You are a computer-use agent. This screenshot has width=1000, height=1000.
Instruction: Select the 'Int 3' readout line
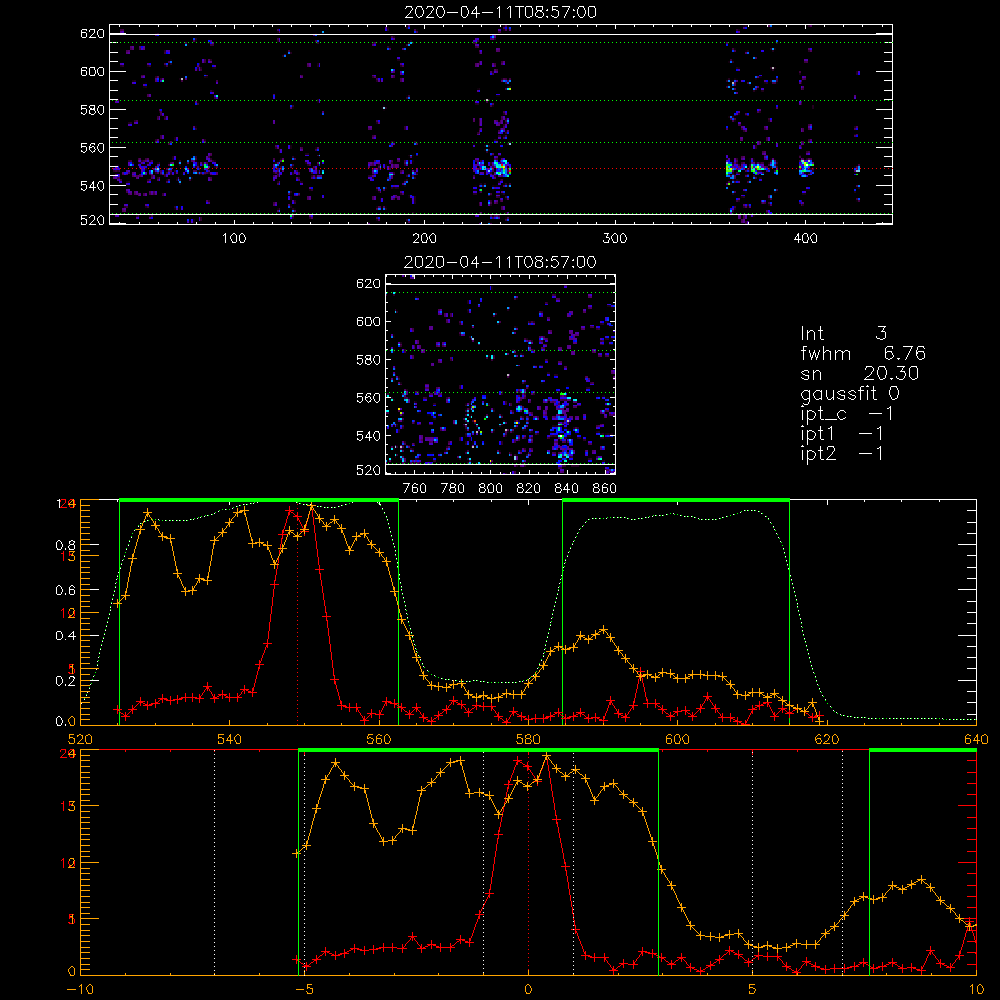(844, 333)
